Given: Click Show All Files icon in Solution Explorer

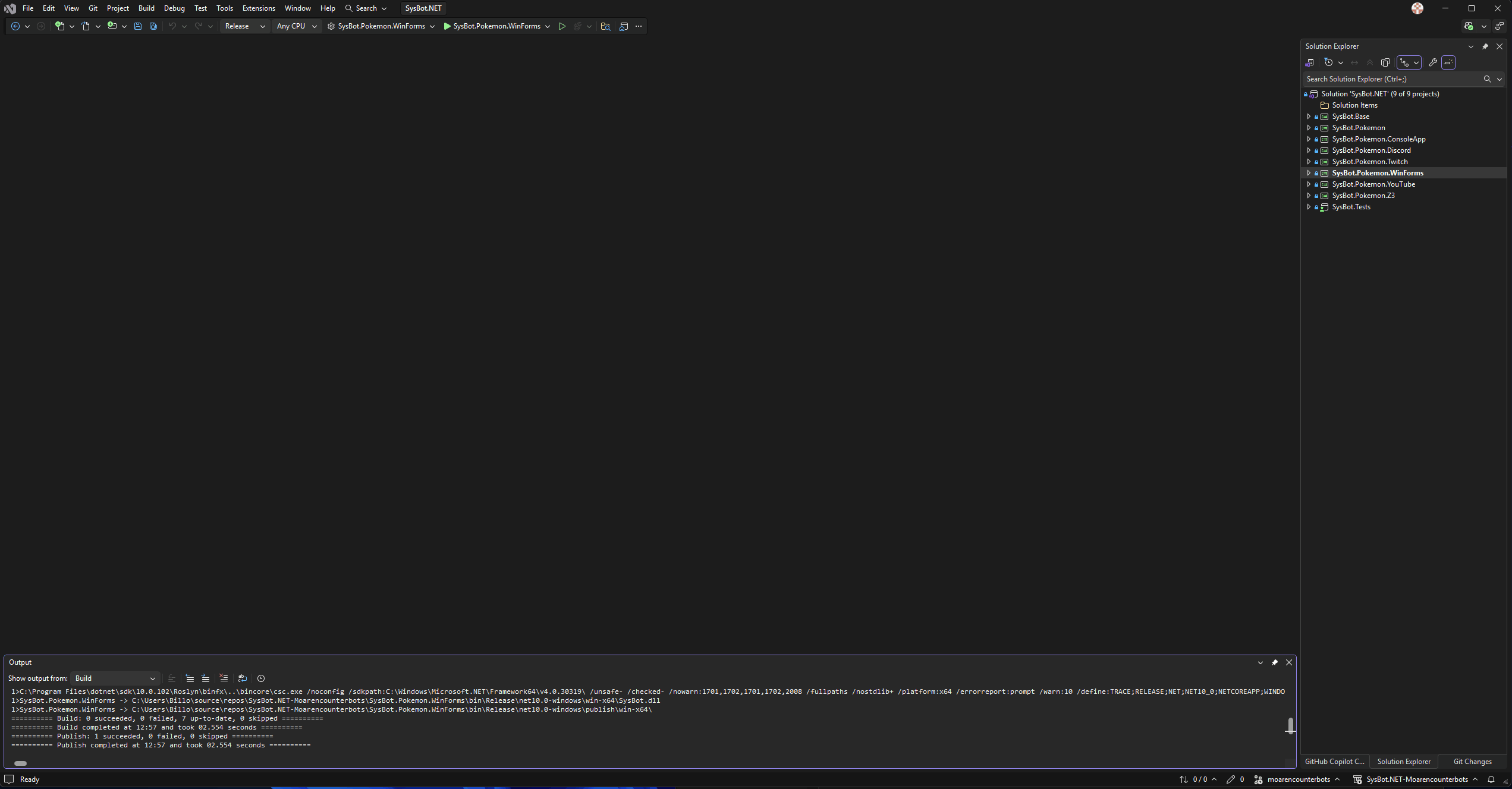Looking at the screenshot, I should [x=1385, y=62].
